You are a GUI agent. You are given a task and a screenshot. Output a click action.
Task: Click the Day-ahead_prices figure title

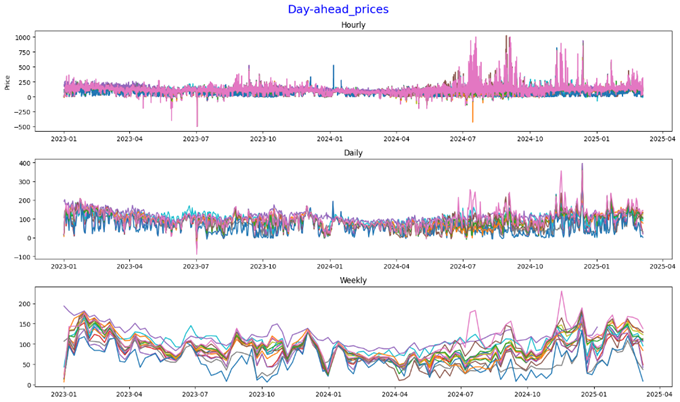pos(338,9)
